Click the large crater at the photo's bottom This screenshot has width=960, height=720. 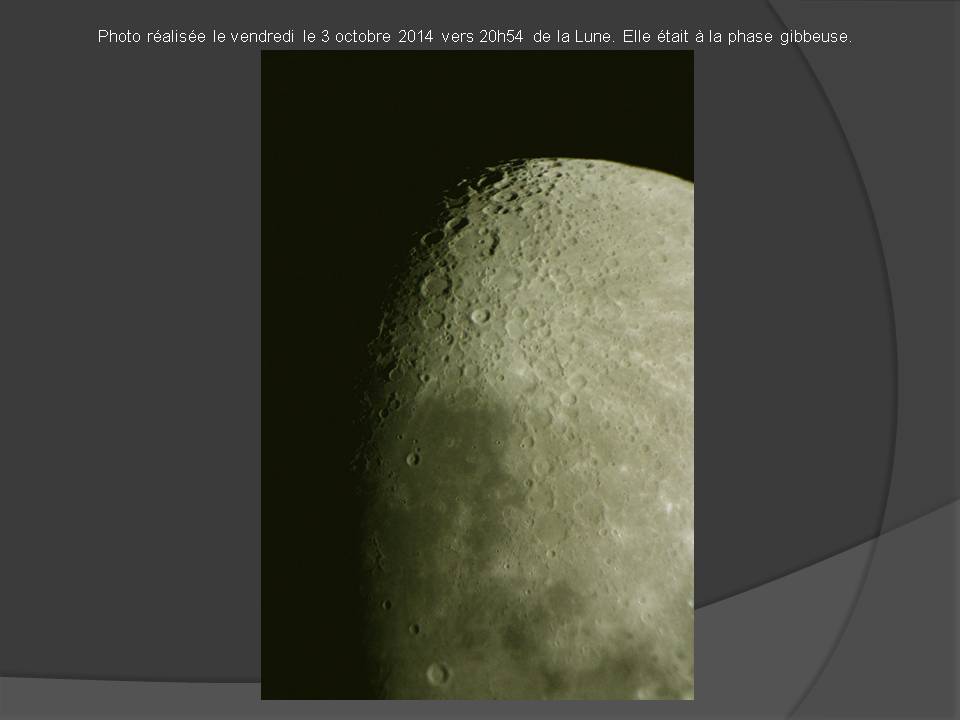pos(437,673)
